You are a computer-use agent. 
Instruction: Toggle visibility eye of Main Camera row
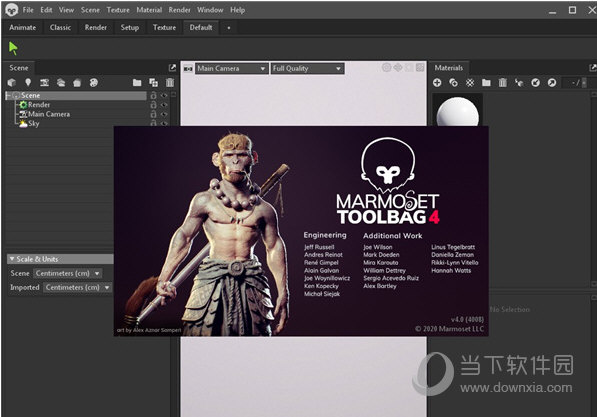coord(164,114)
